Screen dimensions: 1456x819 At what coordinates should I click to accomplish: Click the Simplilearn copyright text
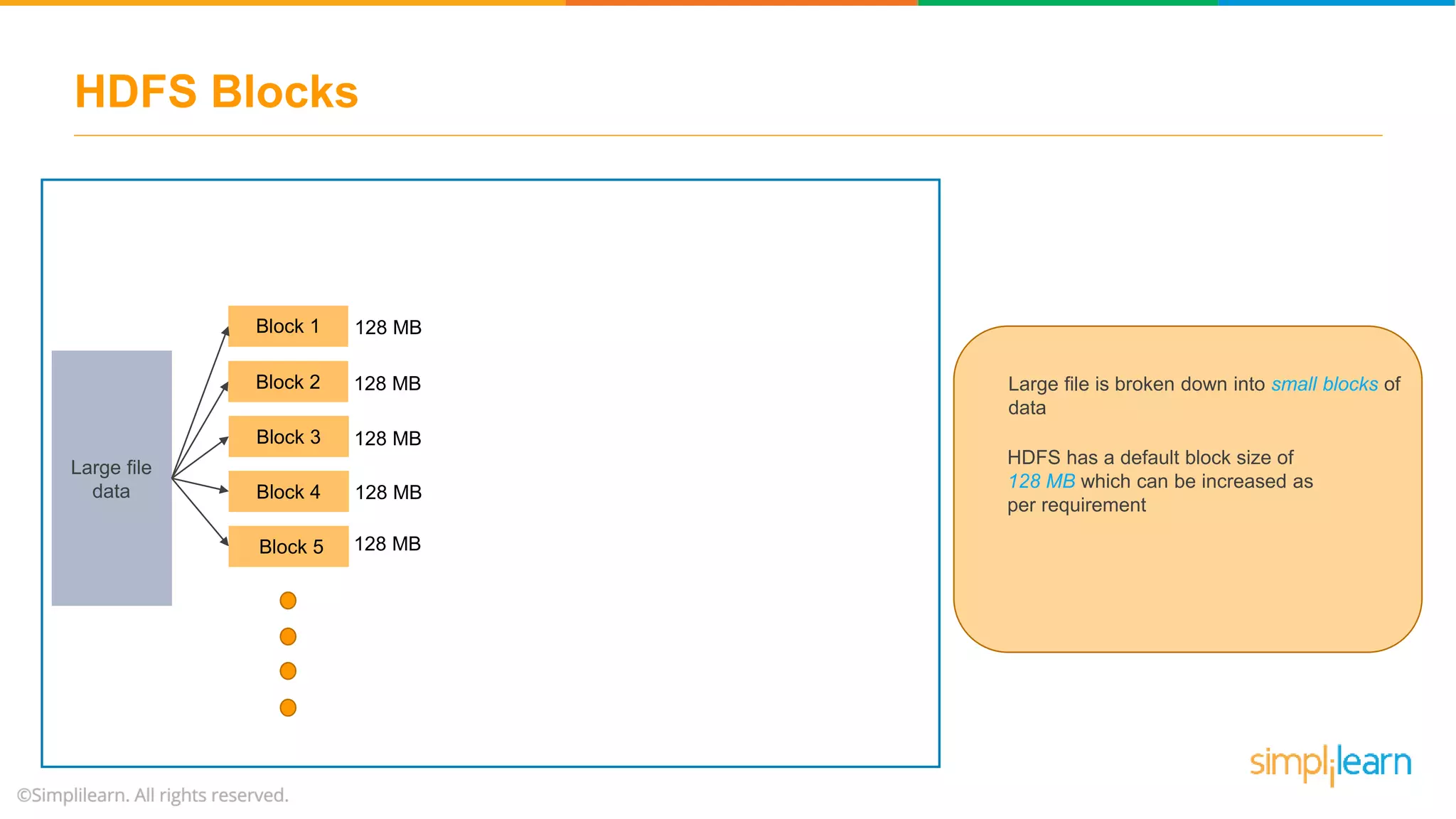pos(153,795)
